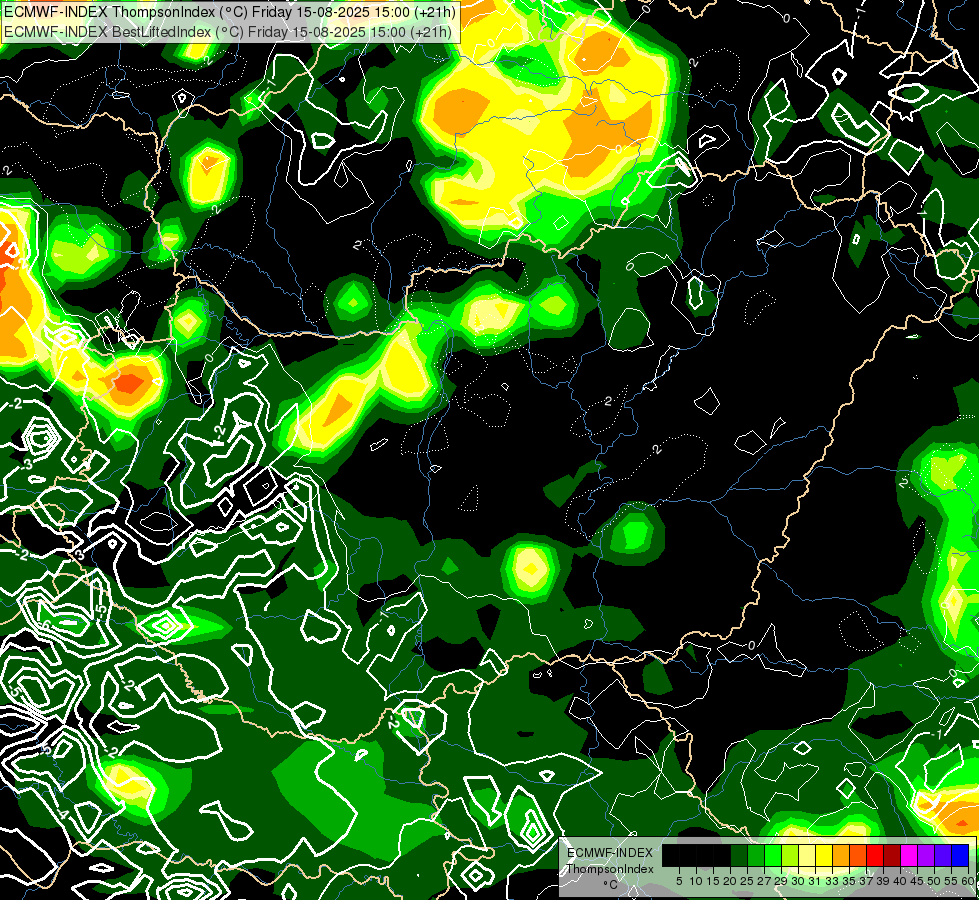Click legend tick value 50
The width and height of the screenshot is (979, 900).
935,881
